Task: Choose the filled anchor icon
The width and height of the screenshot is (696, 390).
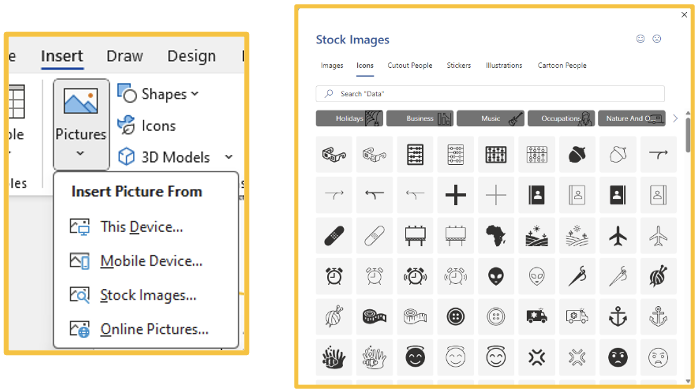Action: [617, 316]
